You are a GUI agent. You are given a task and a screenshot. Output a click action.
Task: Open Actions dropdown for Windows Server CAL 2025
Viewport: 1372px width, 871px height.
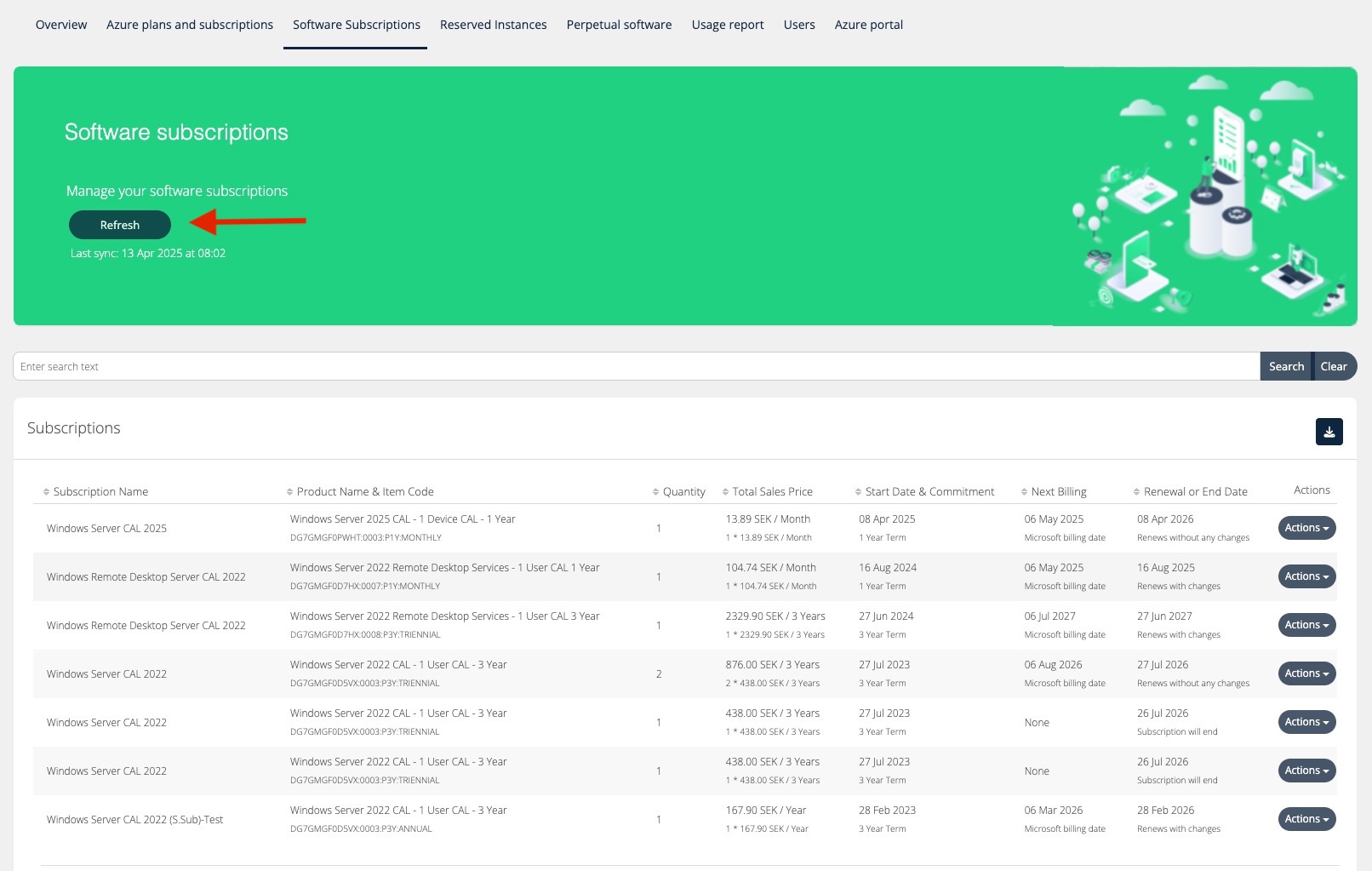pyautogui.click(x=1306, y=528)
